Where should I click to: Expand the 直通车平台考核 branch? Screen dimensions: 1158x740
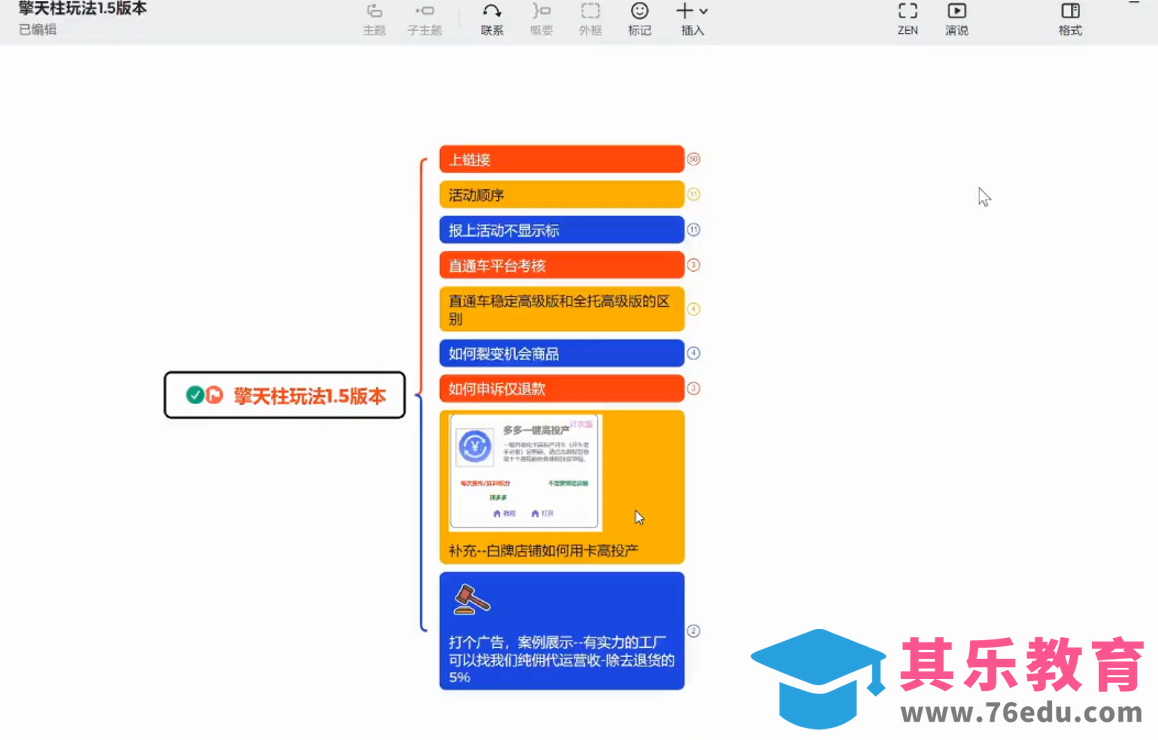coord(693,265)
